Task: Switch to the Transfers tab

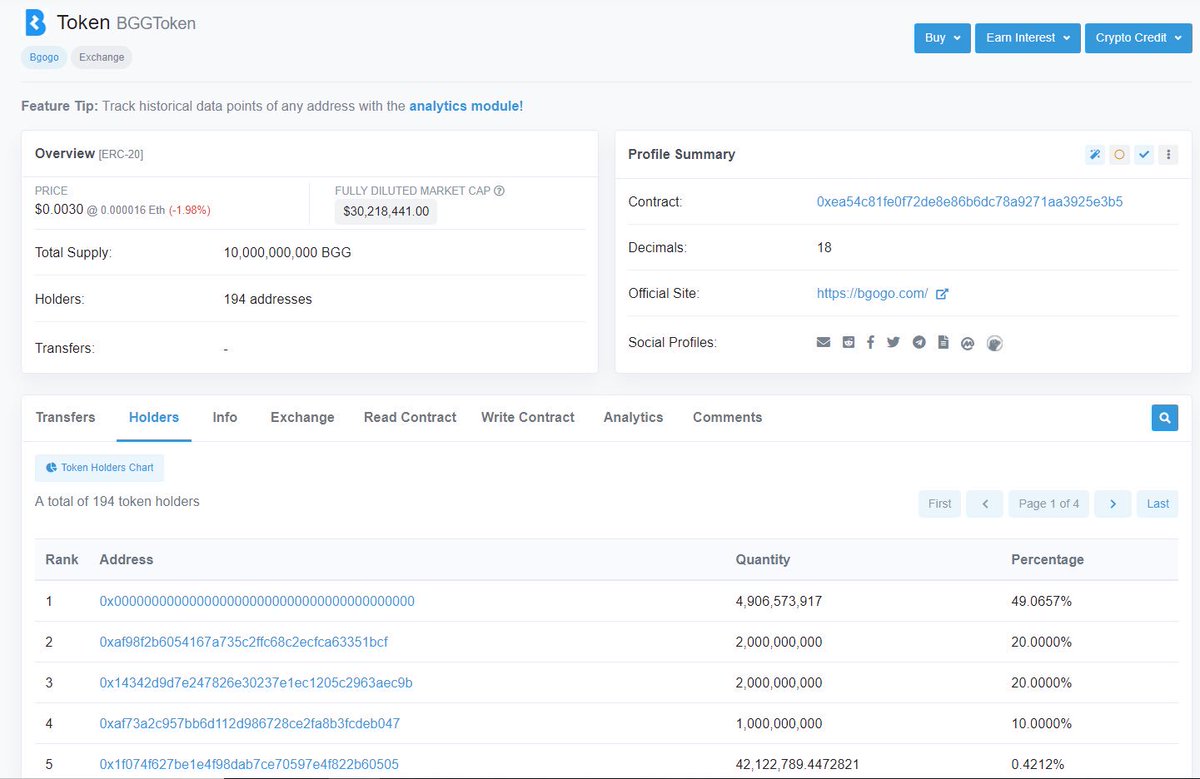Action: 65,417
